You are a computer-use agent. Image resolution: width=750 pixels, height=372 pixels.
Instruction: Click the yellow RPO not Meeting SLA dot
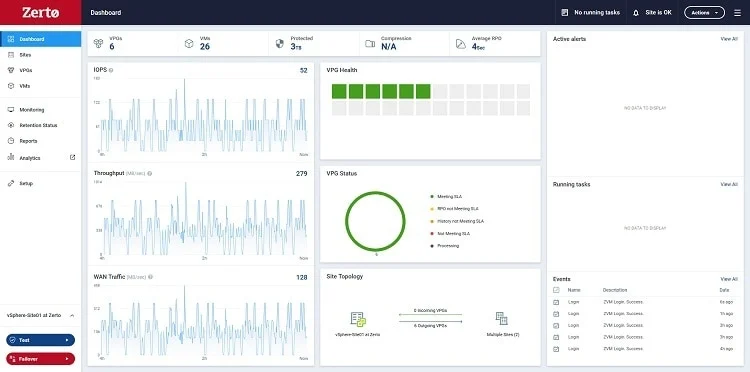coord(432,209)
